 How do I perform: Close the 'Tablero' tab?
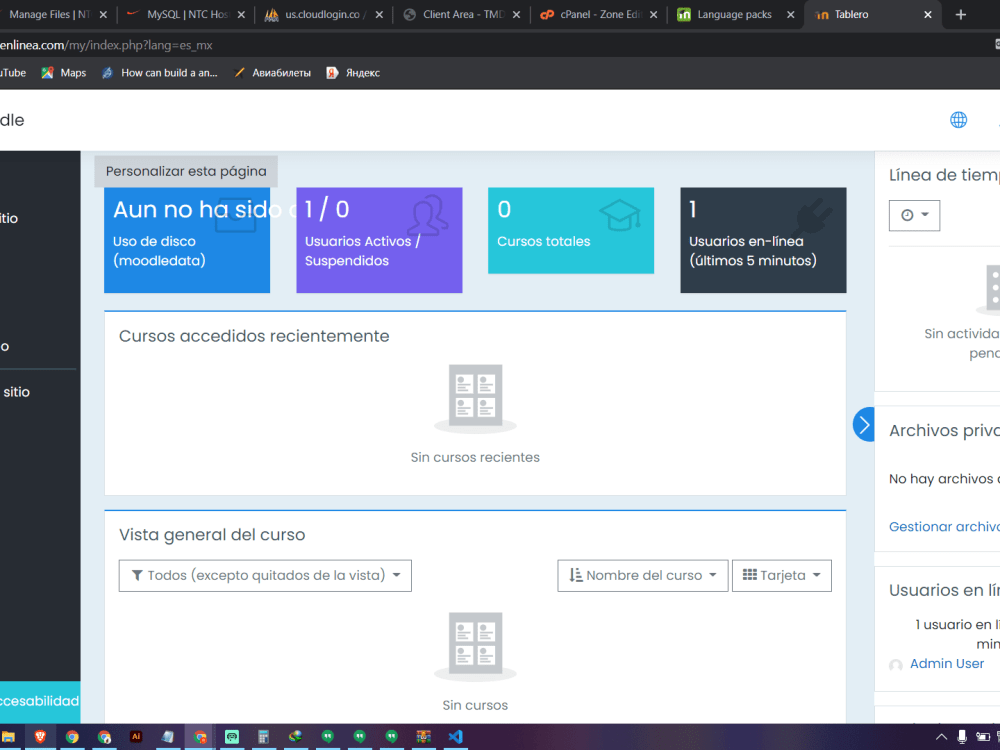click(928, 15)
